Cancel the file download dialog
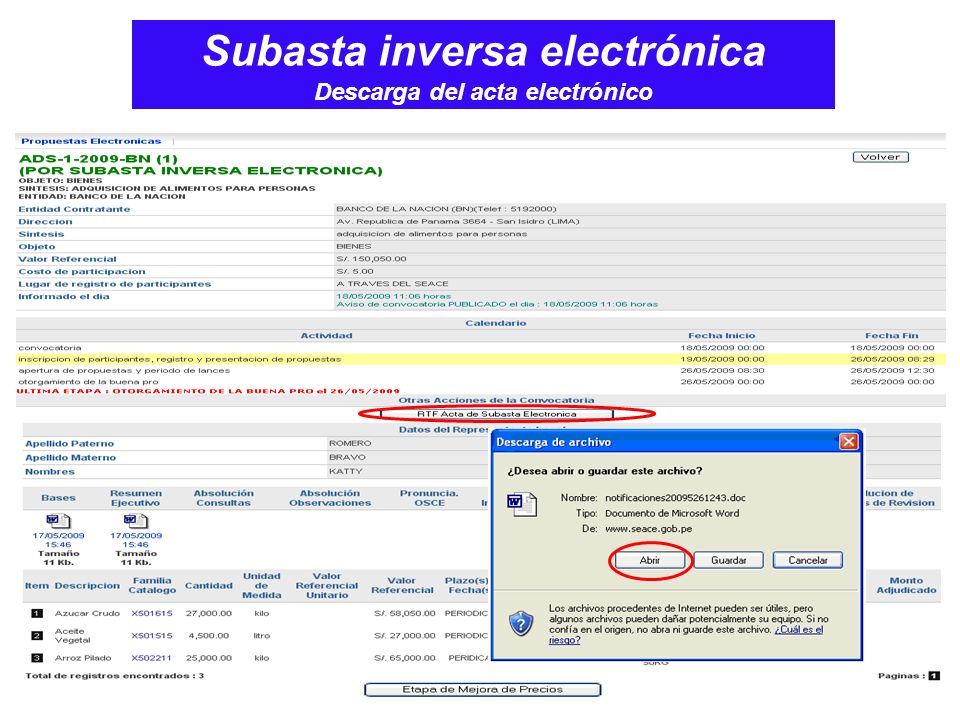The image size is (960, 720). pos(808,560)
